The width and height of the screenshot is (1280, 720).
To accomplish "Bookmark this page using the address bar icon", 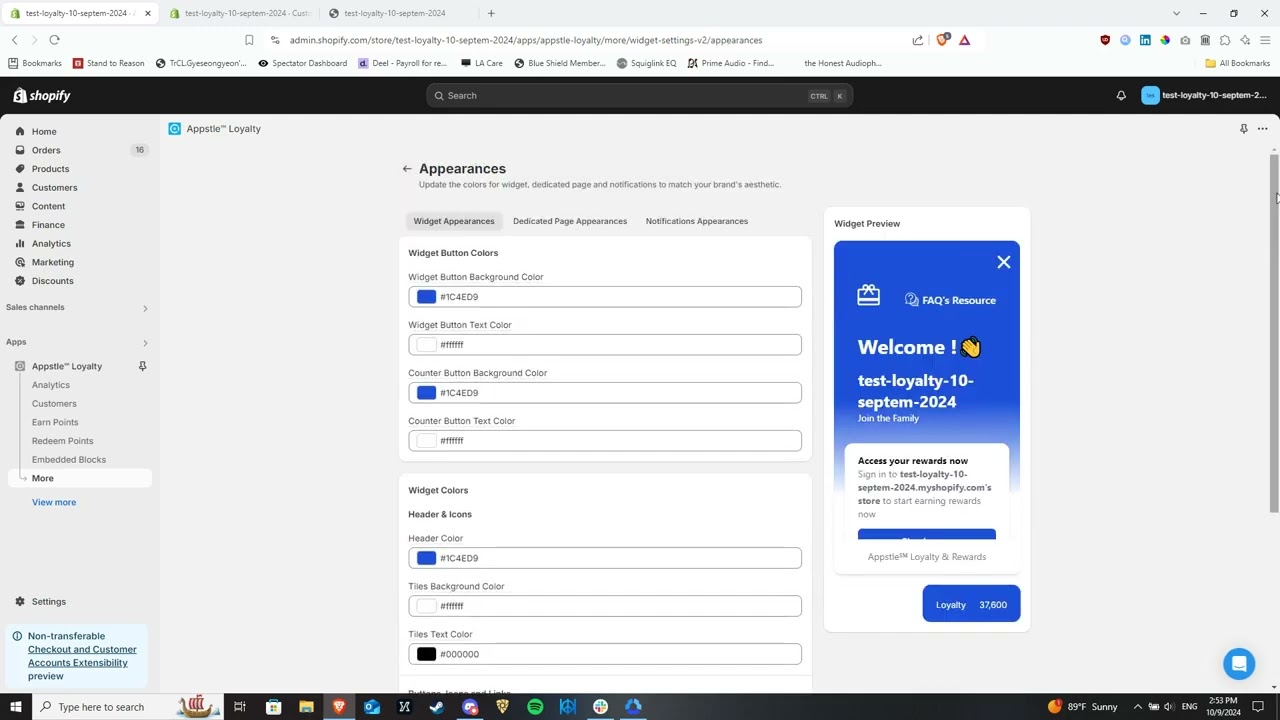I will click(x=249, y=40).
